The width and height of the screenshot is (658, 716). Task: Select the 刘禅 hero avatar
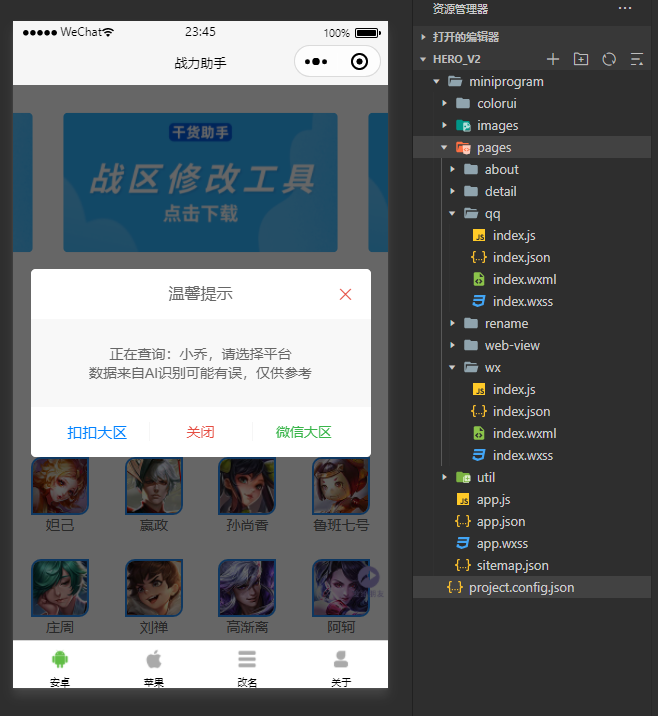[154, 588]
